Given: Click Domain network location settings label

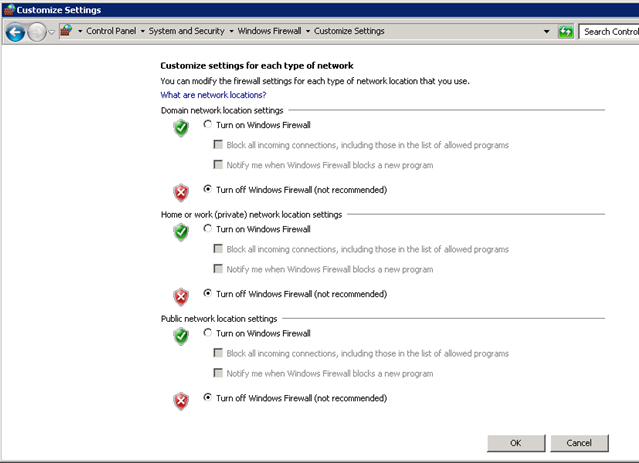Looking at the screenshot, I should [222, 110].
